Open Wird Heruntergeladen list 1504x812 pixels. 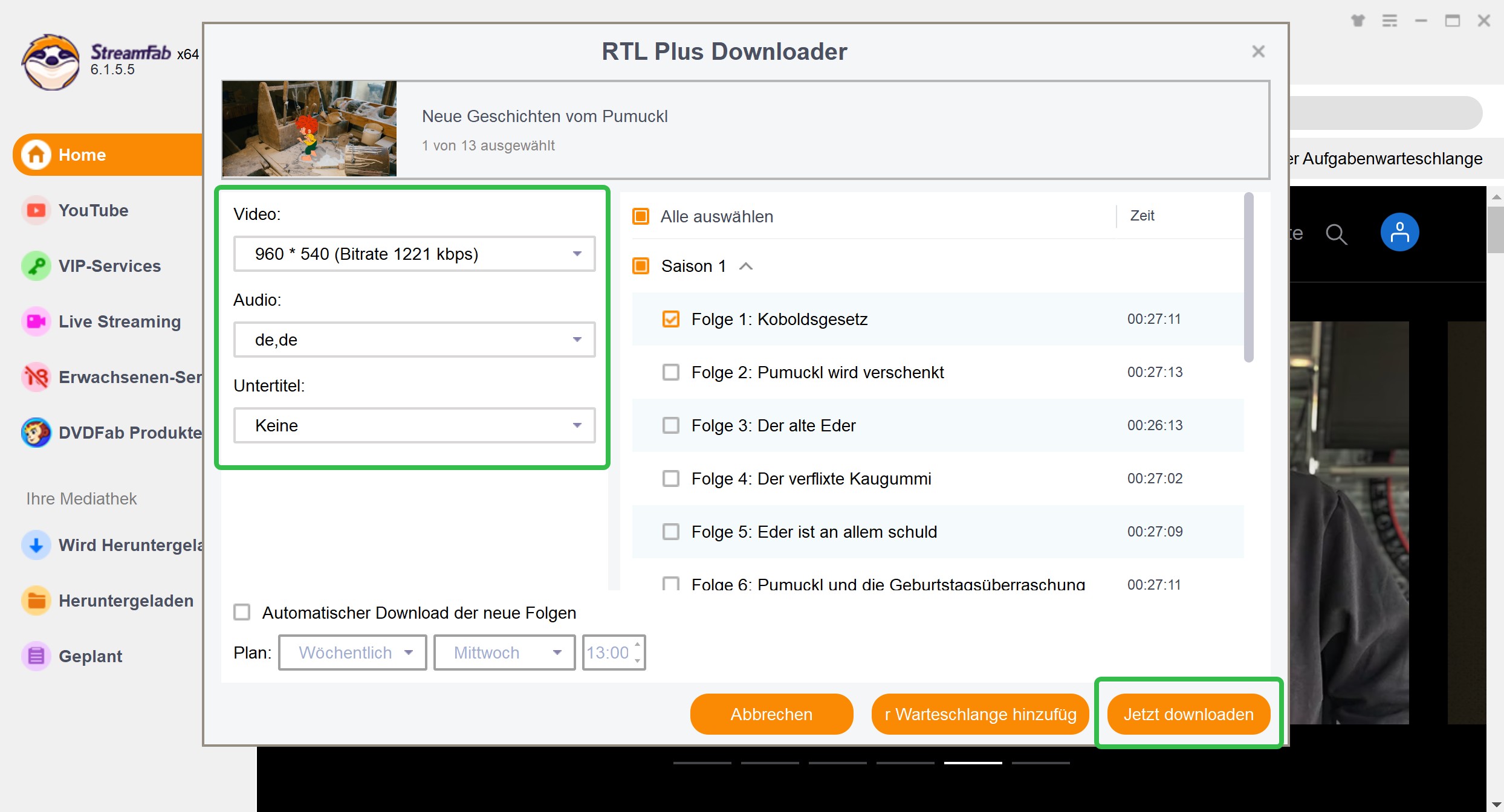click(112, 545)
